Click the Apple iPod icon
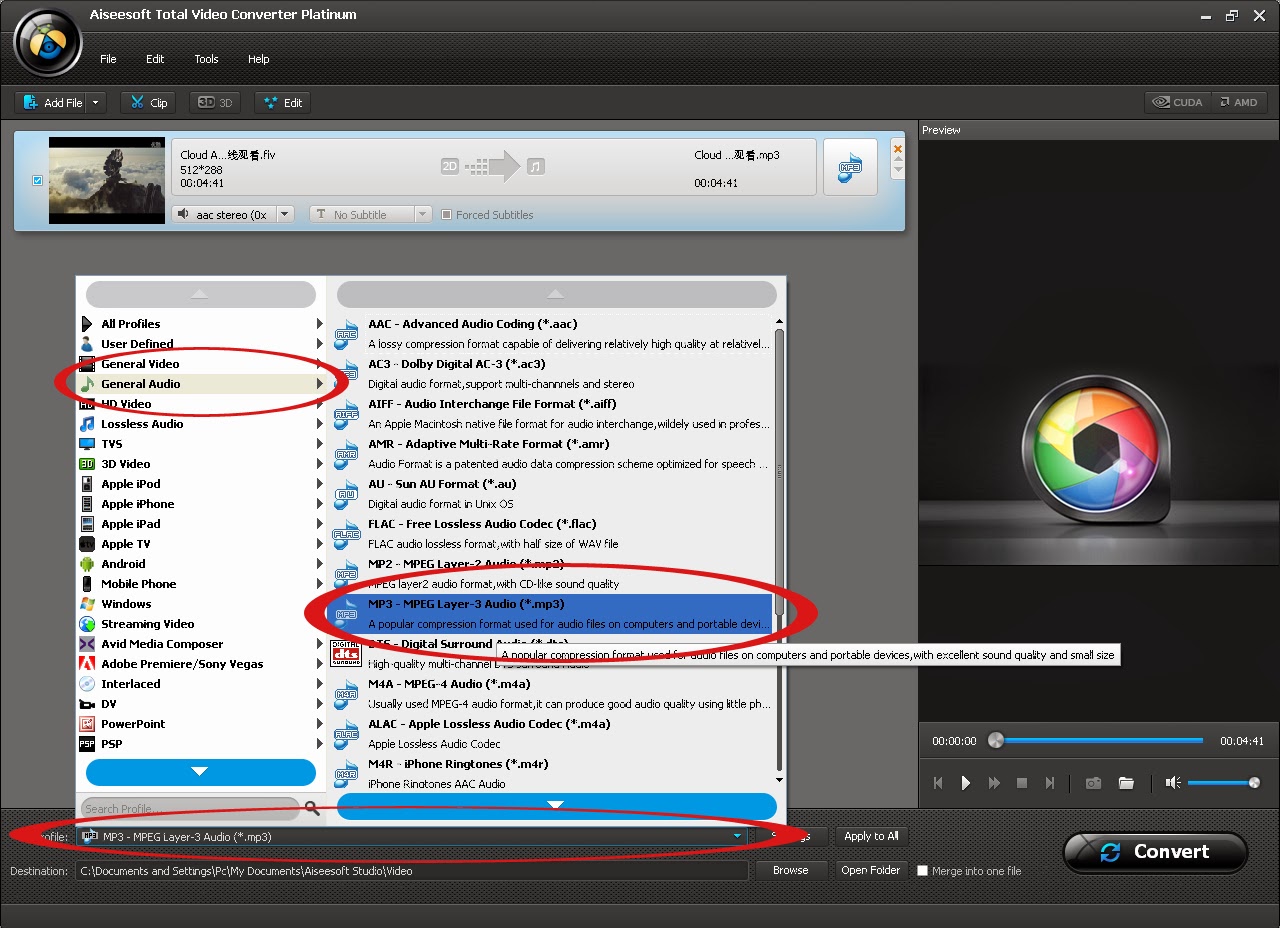Viewport: 1280px width, 928px height. (87, 484)
